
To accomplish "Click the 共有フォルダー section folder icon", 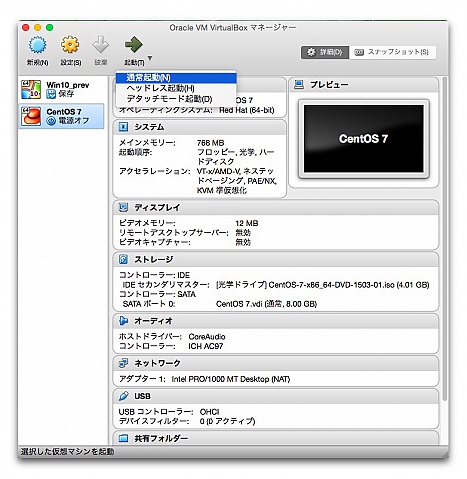I will 123,438.
